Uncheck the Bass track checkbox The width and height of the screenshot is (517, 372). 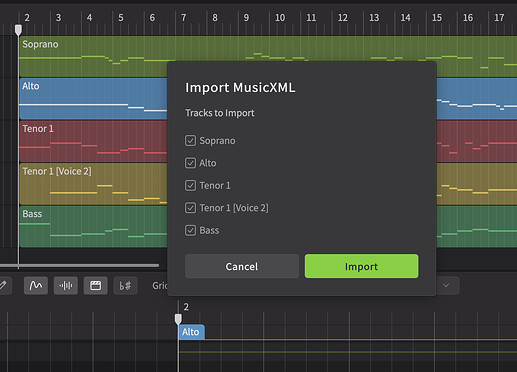coord(190,230)
